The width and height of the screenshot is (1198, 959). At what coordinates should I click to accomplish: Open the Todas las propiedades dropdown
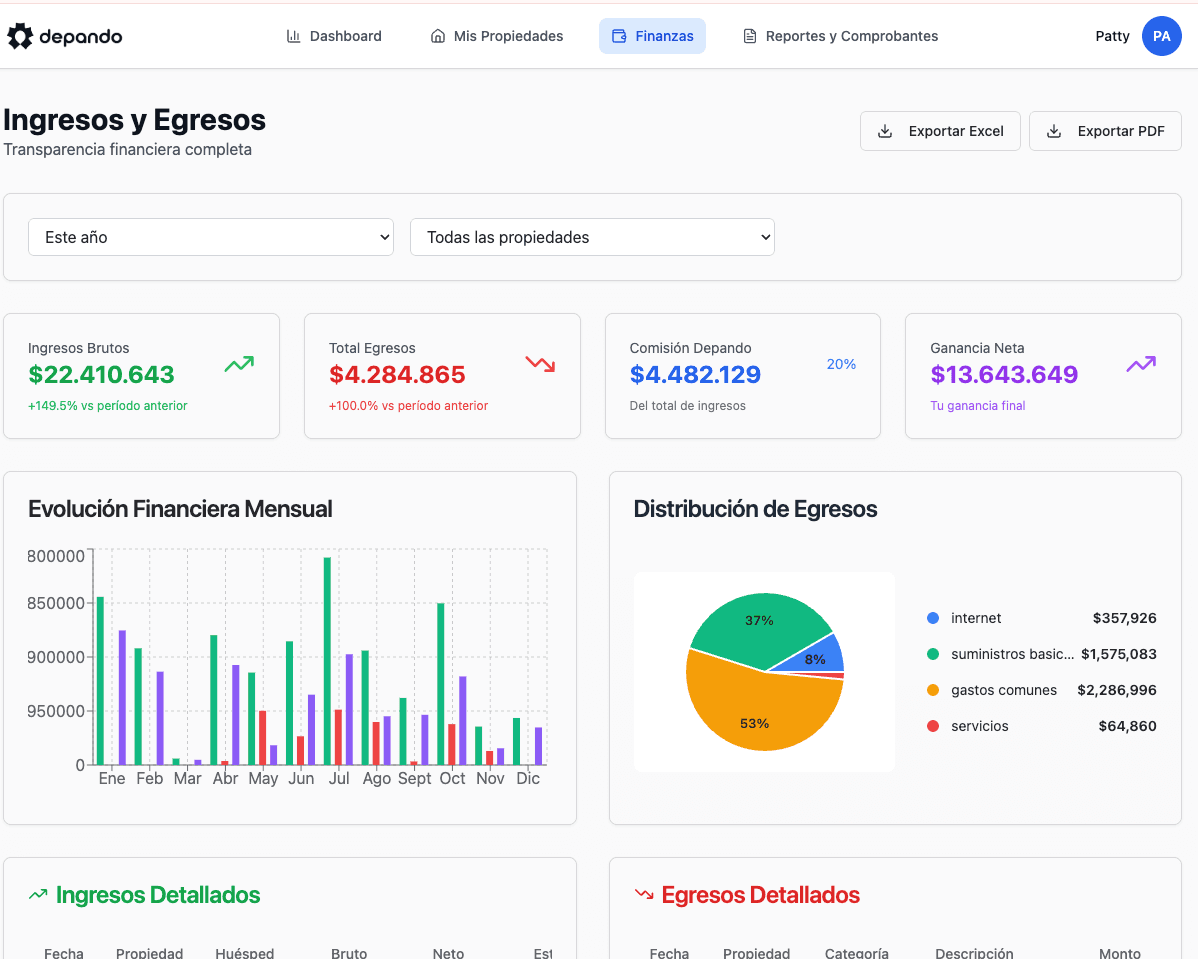click(x=592, y=237)
